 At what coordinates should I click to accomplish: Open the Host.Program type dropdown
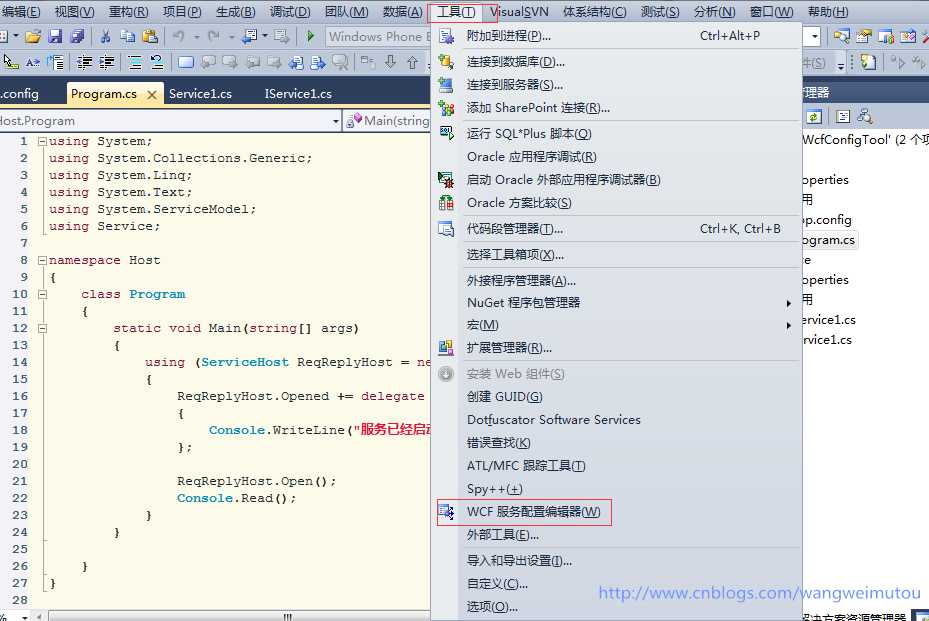(x=336, y=121)
